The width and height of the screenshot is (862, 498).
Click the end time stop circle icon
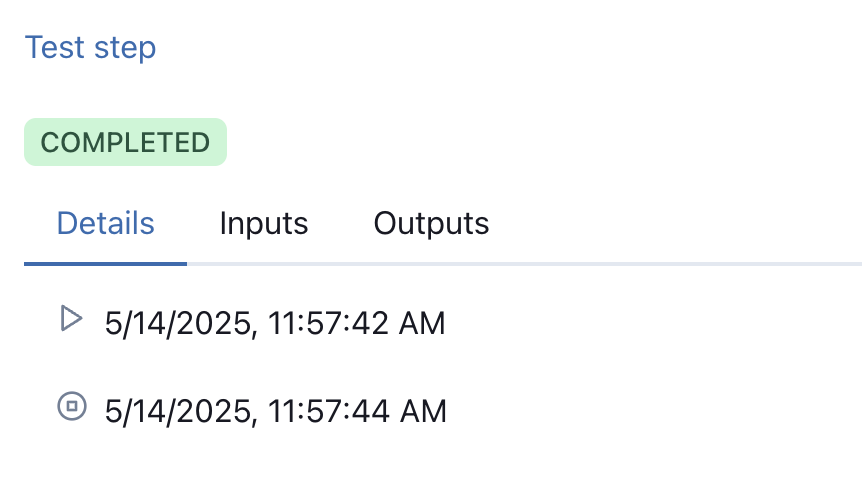pos(72,406)
